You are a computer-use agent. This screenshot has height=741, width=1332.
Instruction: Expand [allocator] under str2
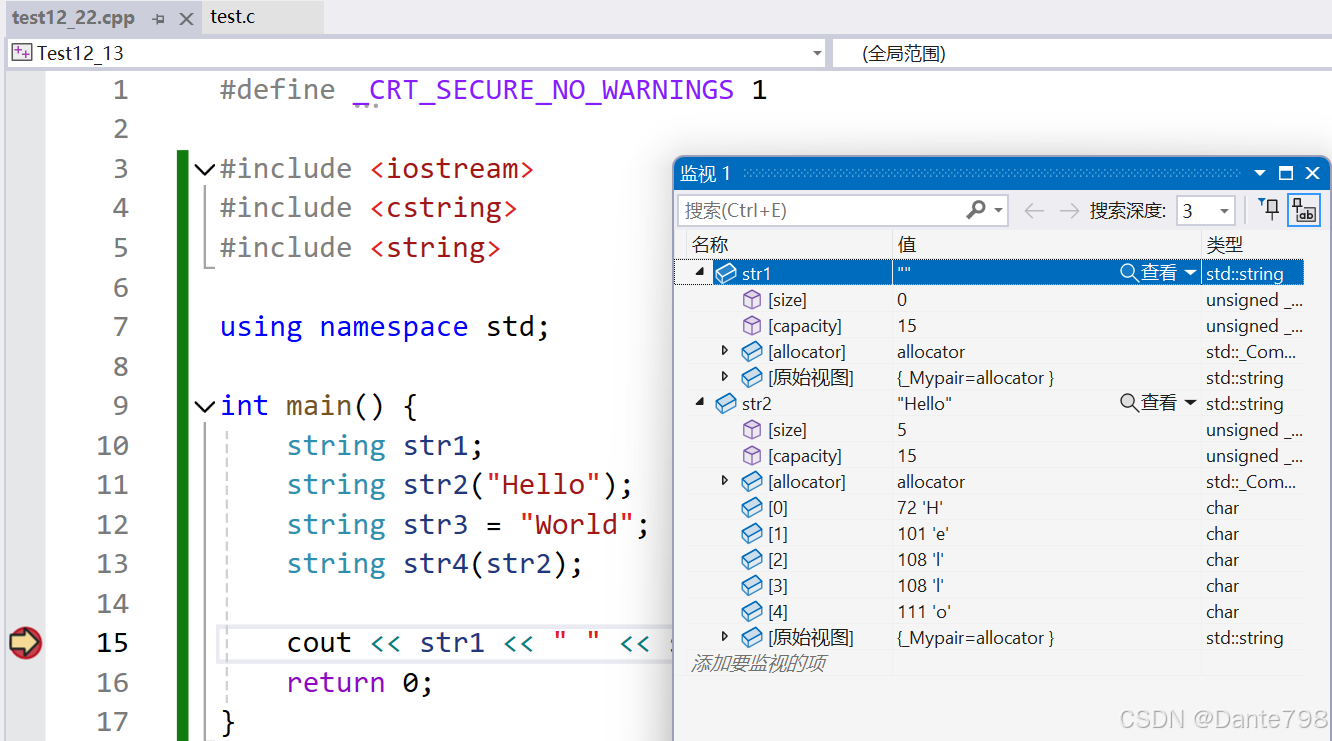(x=726, y=481)
